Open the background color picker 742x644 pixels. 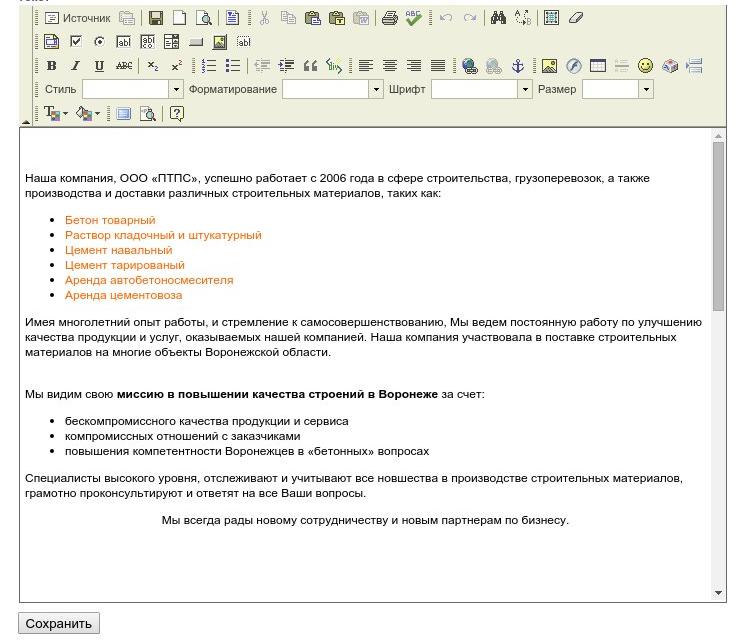(88, 114)
